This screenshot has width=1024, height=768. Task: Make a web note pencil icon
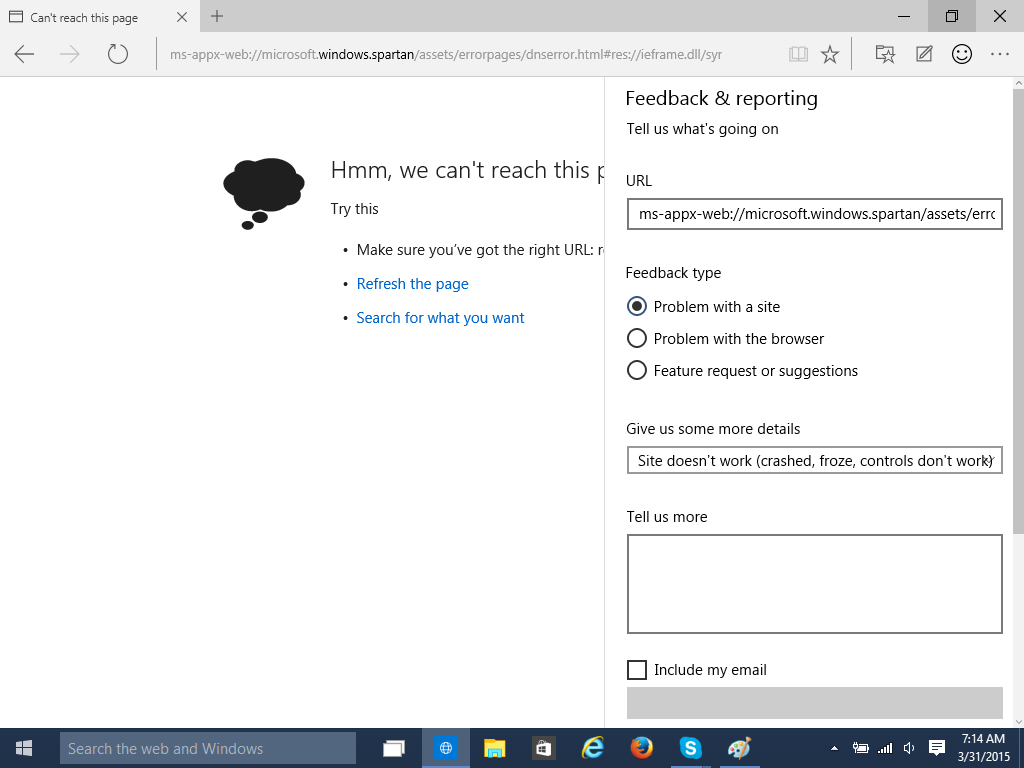tap(923, 54)
